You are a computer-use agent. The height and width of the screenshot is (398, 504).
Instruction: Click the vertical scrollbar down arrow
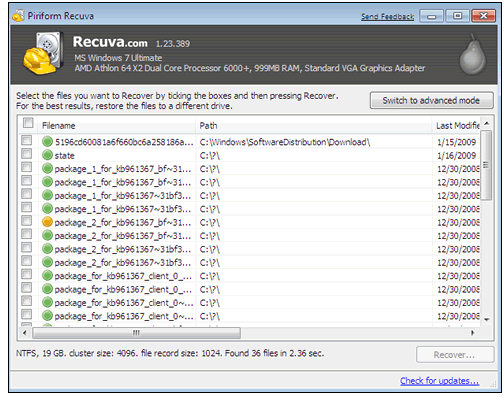click(487, 319)
